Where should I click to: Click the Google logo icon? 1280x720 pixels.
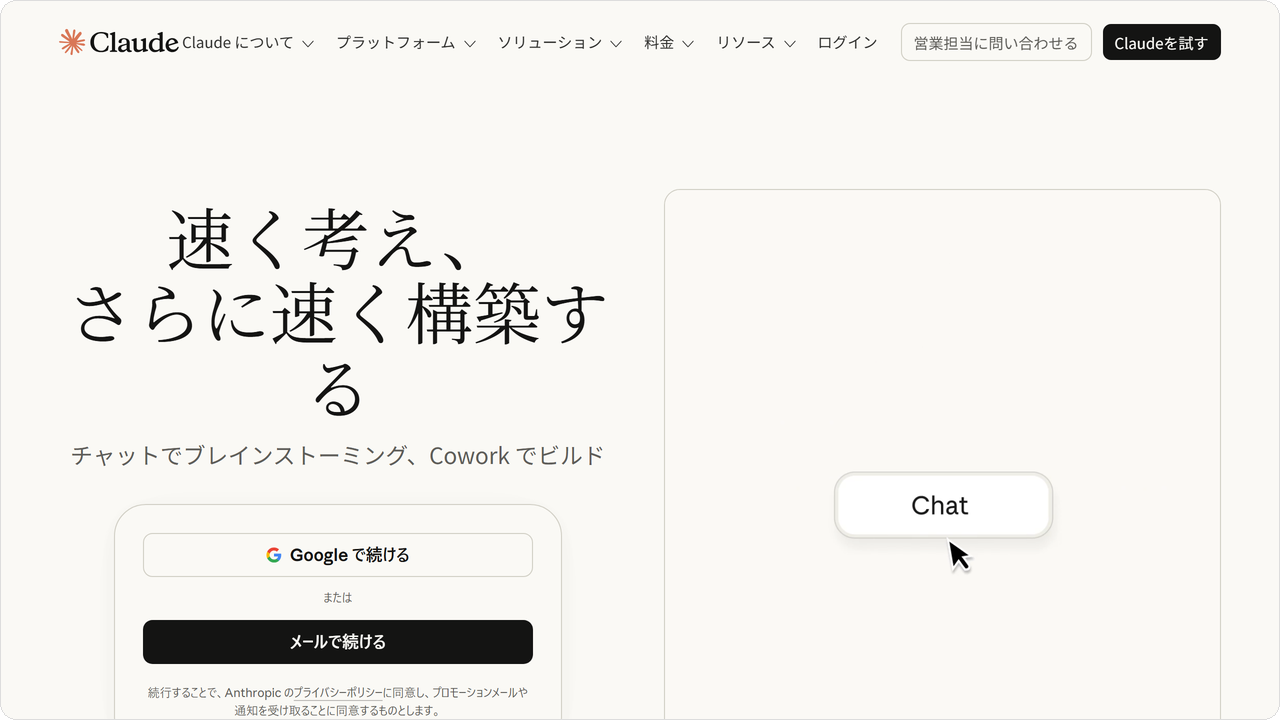click(x=274, y=555)
